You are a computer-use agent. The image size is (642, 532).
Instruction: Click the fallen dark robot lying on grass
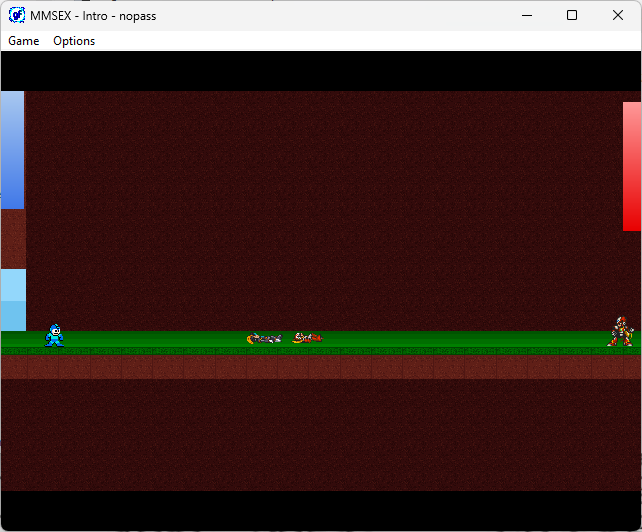point(264,338)
